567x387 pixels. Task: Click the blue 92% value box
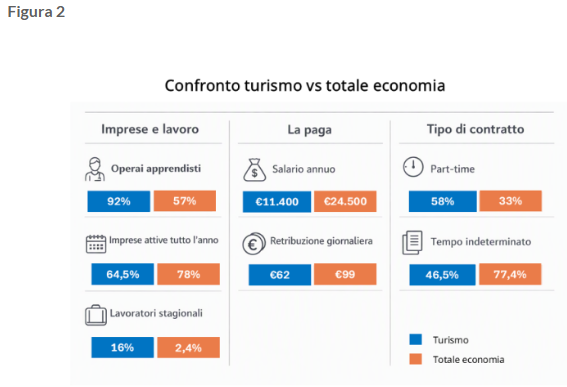(119, 201)
